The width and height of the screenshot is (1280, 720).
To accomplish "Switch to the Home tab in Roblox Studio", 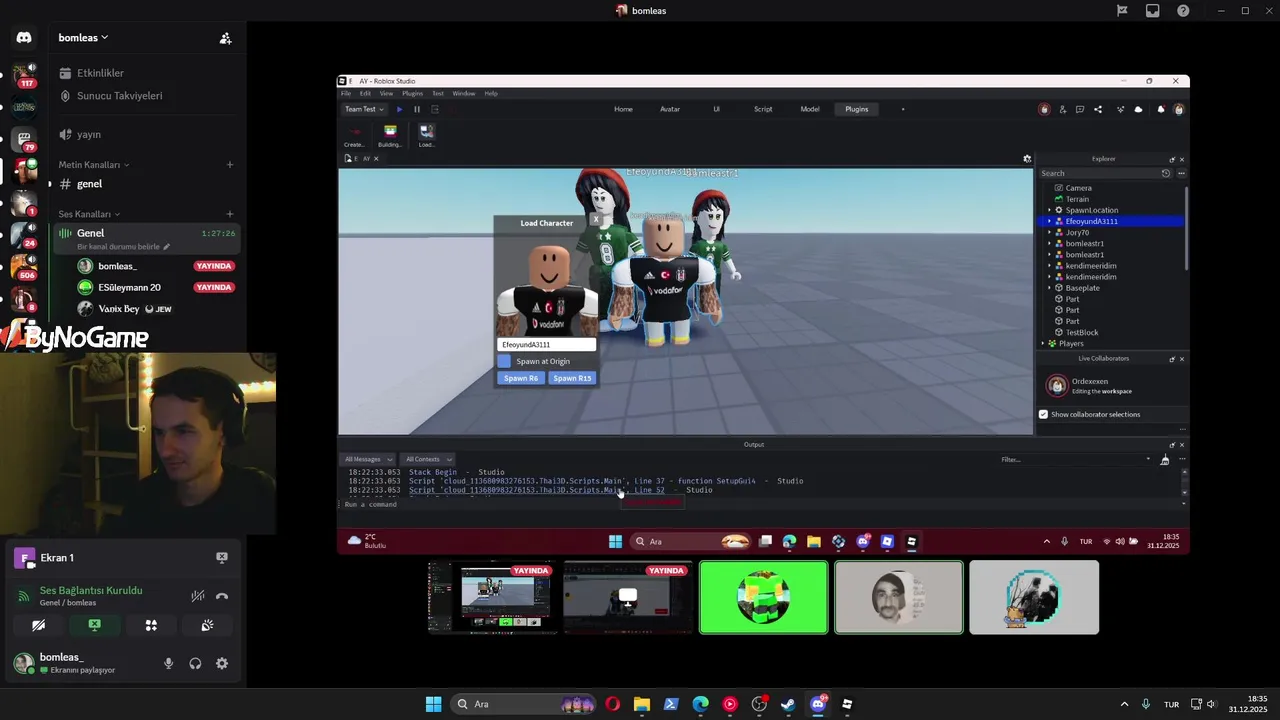I will (x=623, y=109).
